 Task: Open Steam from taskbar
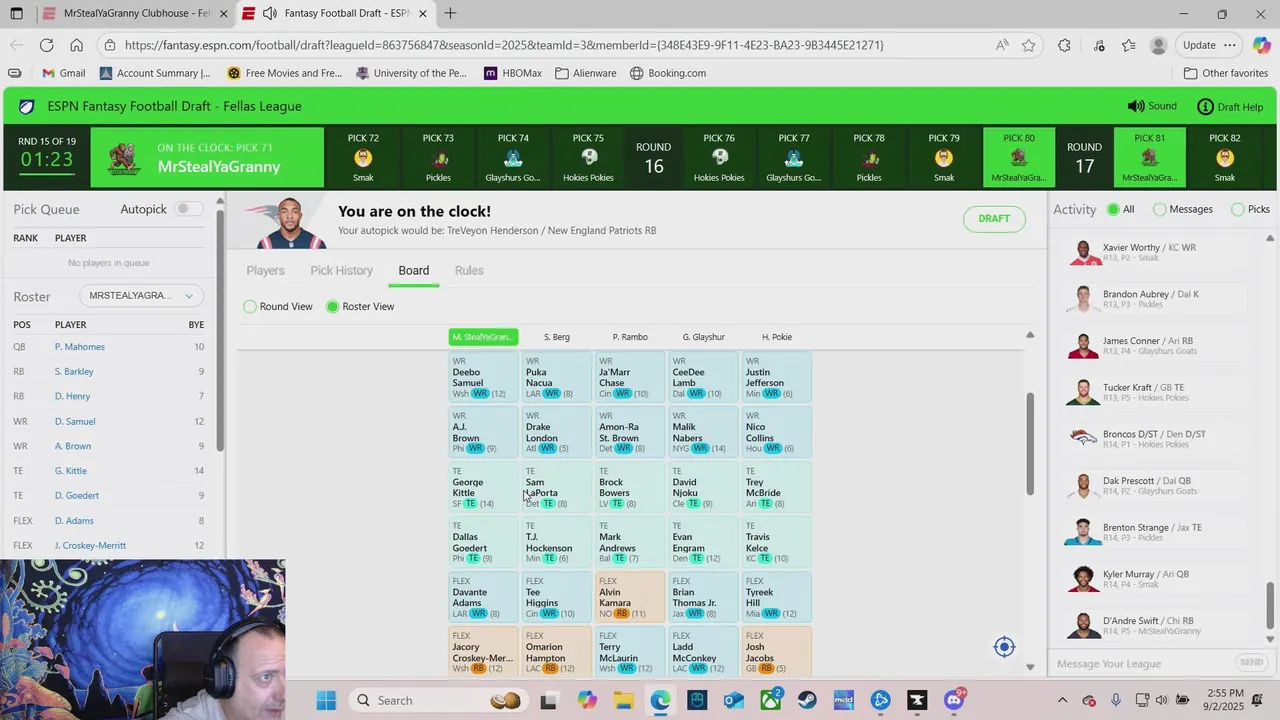pyautogui.click(x=807, y=700)
